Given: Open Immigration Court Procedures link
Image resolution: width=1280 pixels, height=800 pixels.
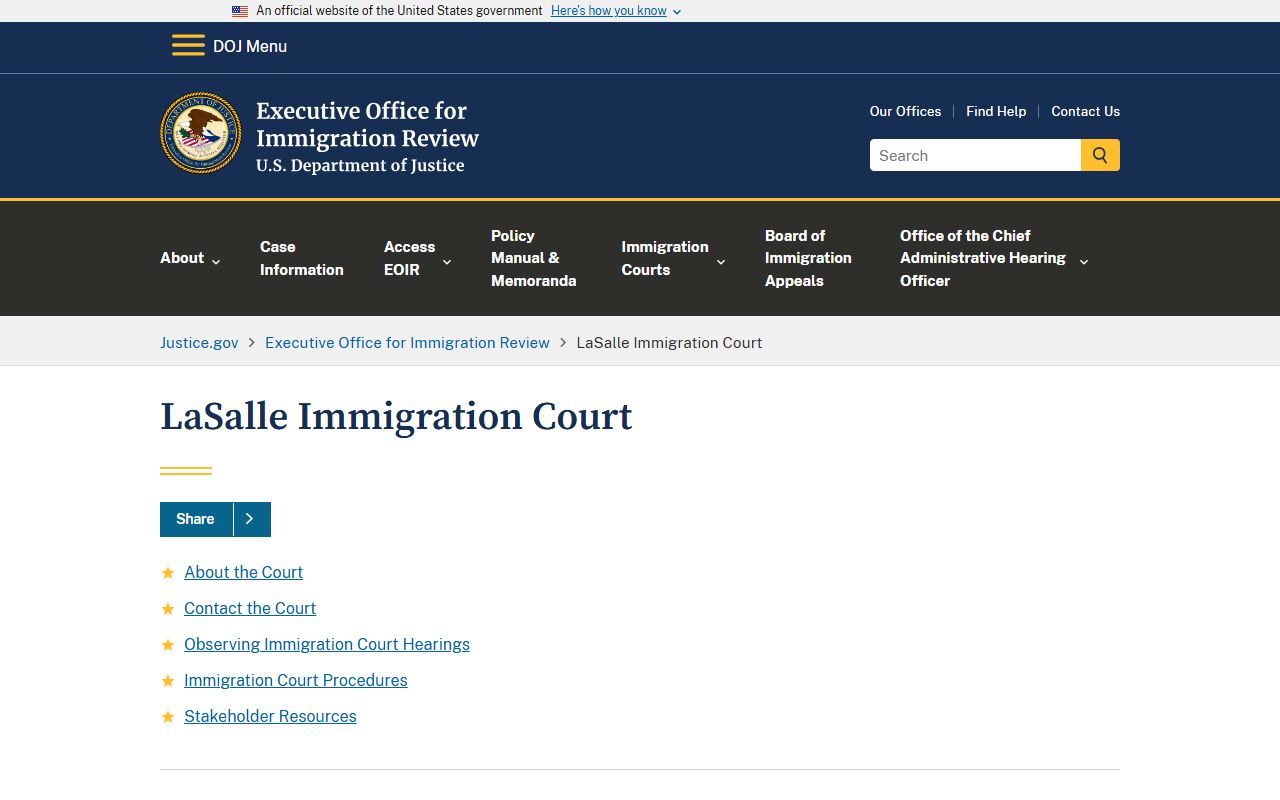Looking at the screenshot, I should [296, 680].
